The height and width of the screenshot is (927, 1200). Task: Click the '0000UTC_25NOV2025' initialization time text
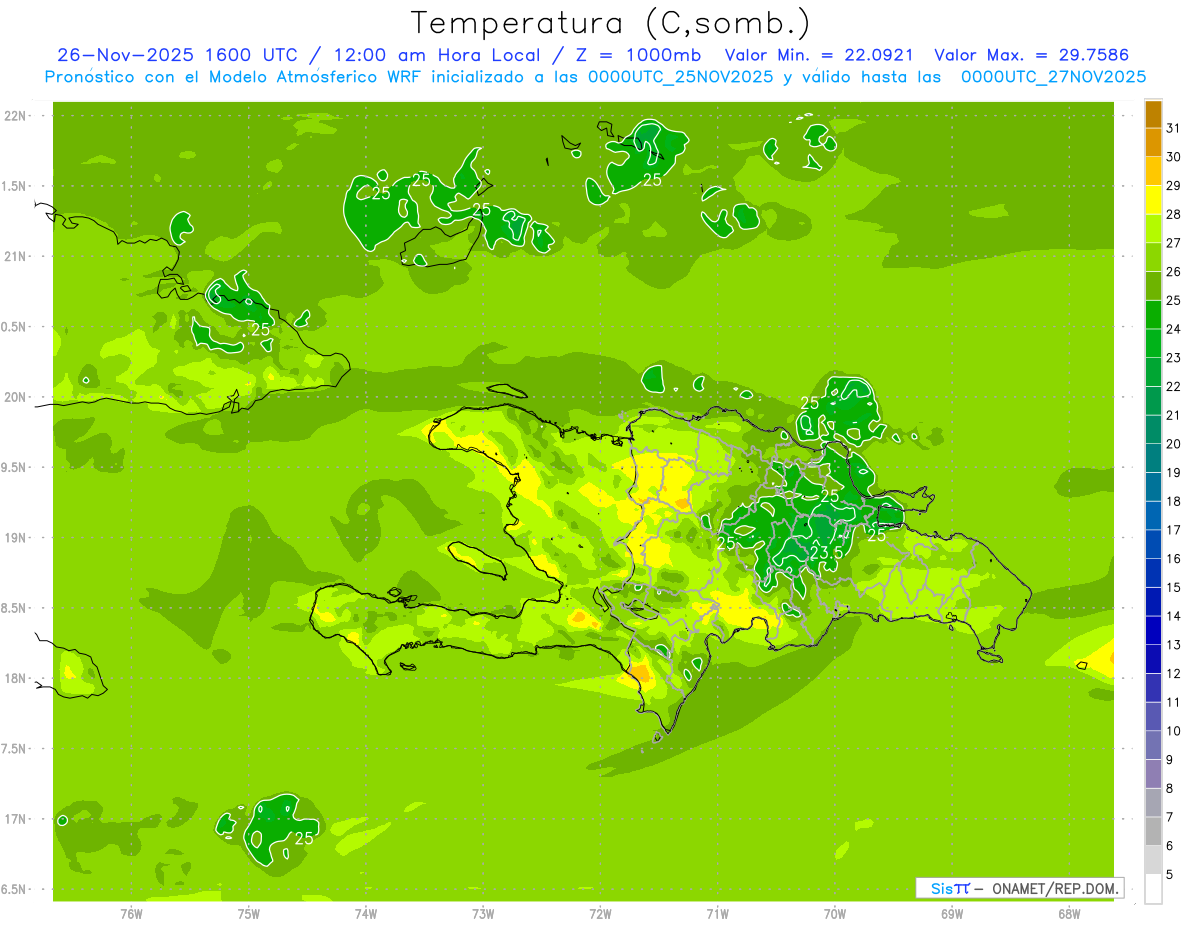(x=679, y=76)
